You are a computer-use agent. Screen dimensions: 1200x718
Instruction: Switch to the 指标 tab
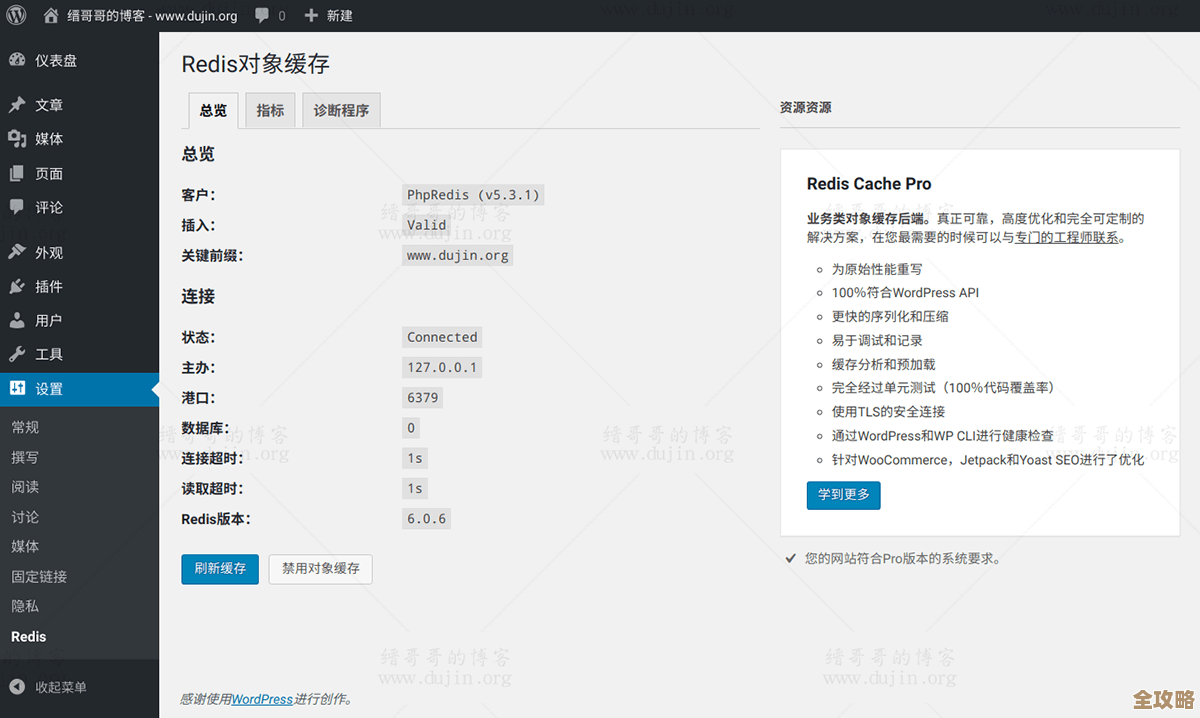pos(270,110)
